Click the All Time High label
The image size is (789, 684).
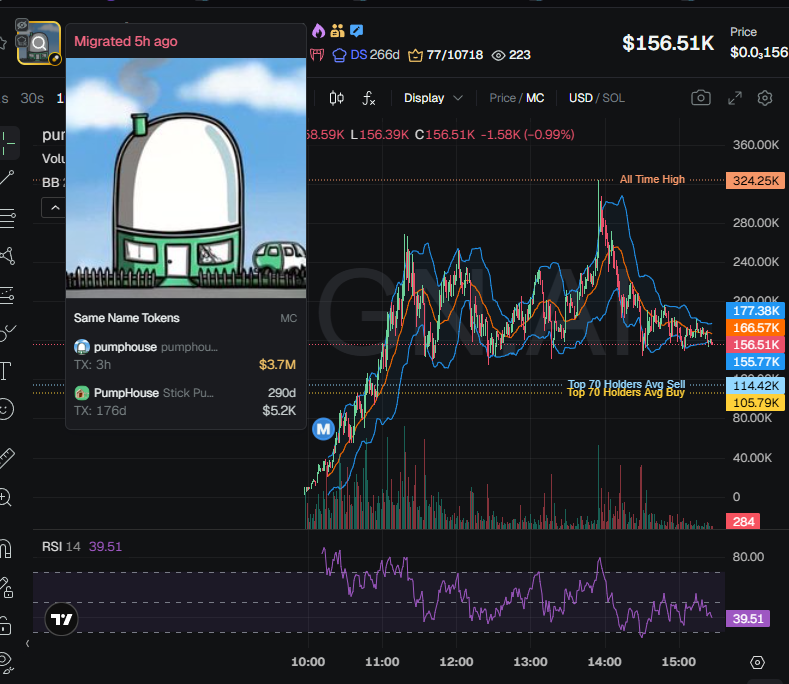click(x=652, y=179)
